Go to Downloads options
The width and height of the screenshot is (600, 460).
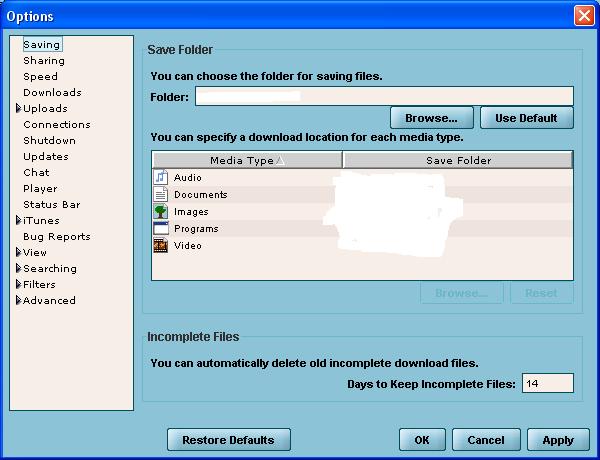click(x=52, y=93)
